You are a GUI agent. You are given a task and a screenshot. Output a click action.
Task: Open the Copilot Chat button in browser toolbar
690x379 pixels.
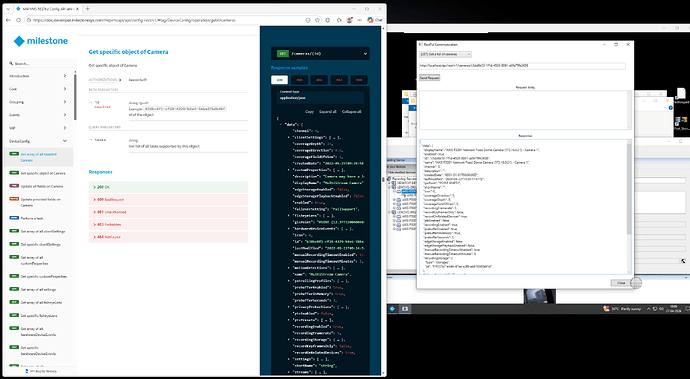pyautogui.click(x=374, y=20)
